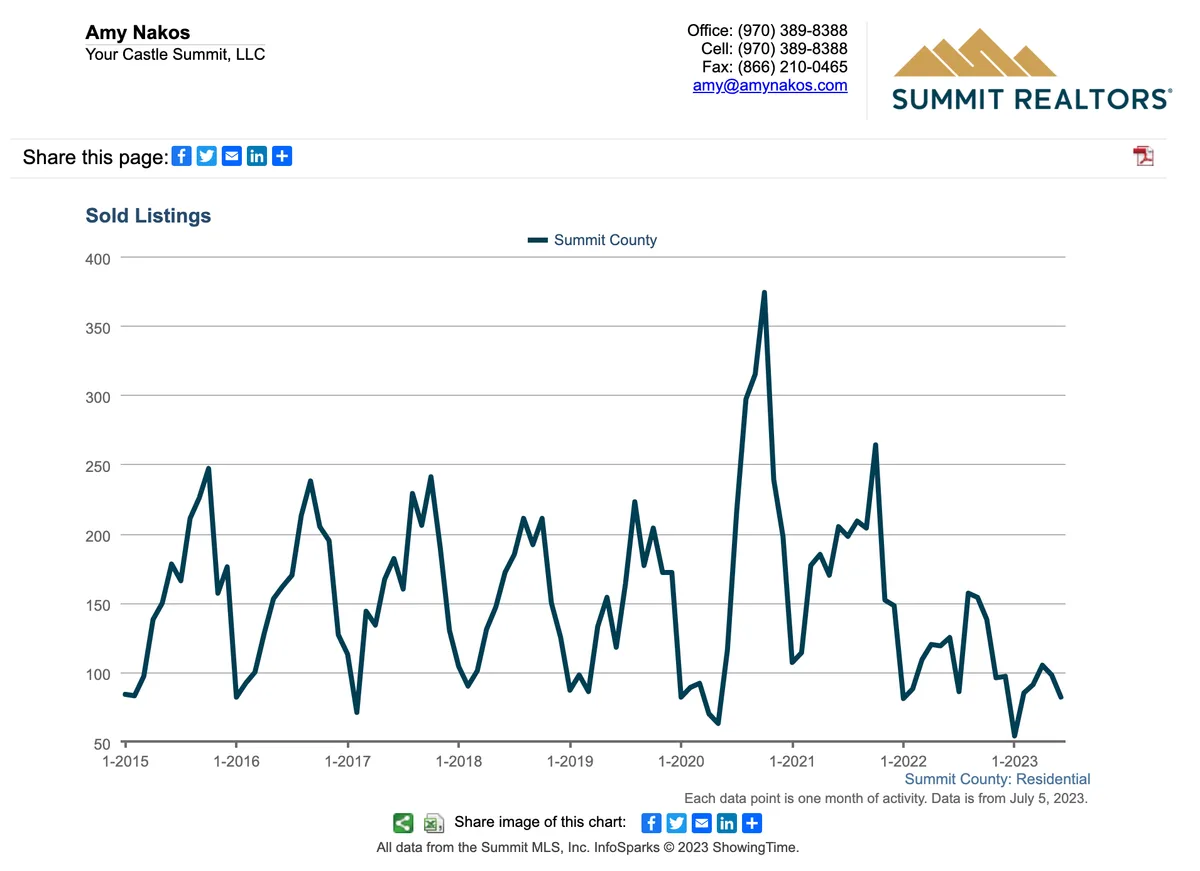Share this page on LinkedIn
This screenshot has width=1200, height=871.
pyautogui.click(x=257, y=156)
